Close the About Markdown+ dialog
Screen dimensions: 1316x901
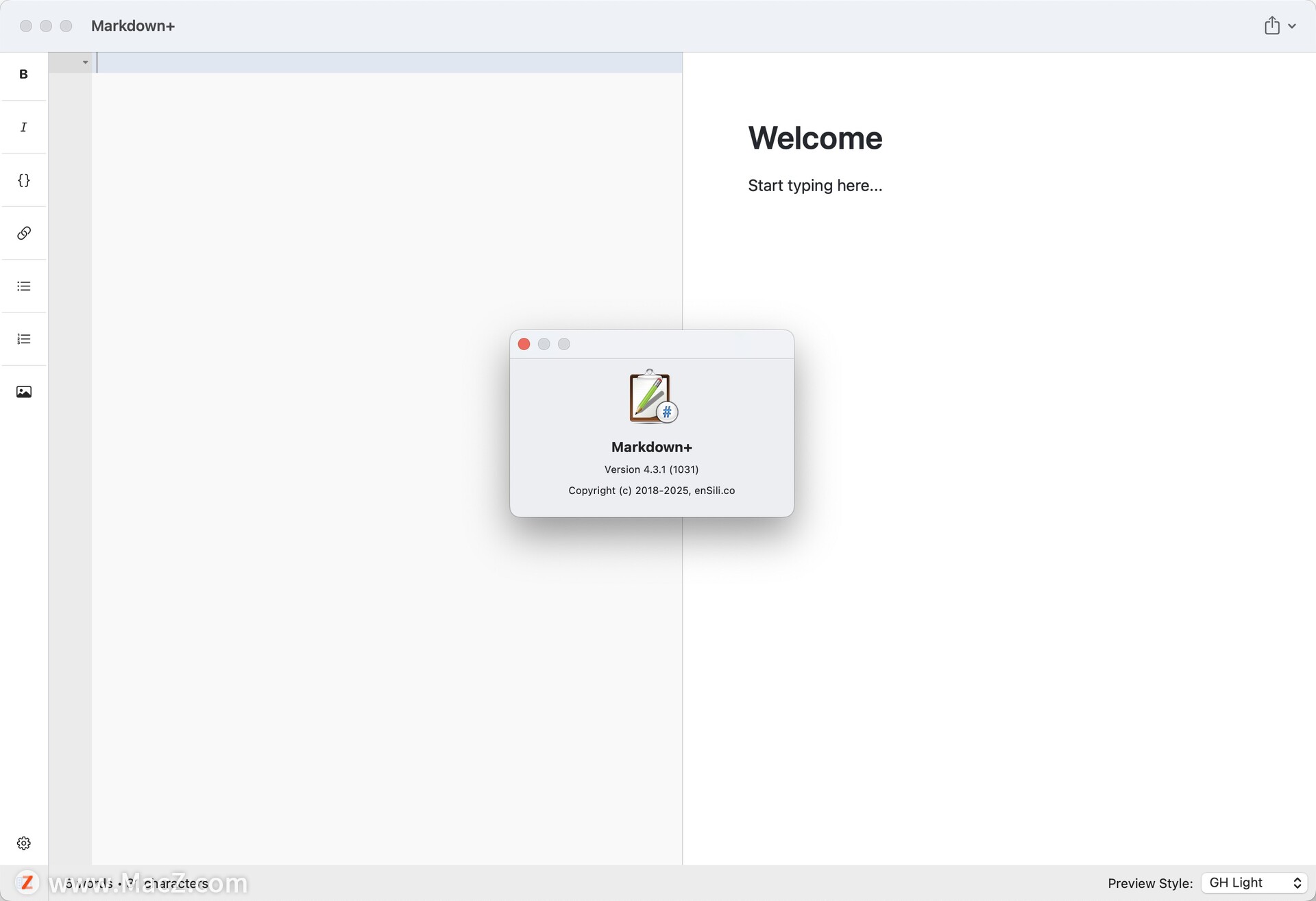[x=524, y=344]
